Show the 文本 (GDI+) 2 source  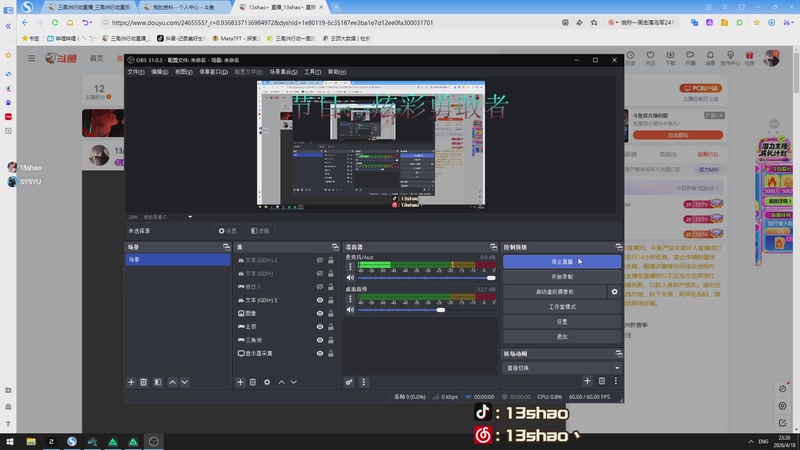(x=320, y=260)
